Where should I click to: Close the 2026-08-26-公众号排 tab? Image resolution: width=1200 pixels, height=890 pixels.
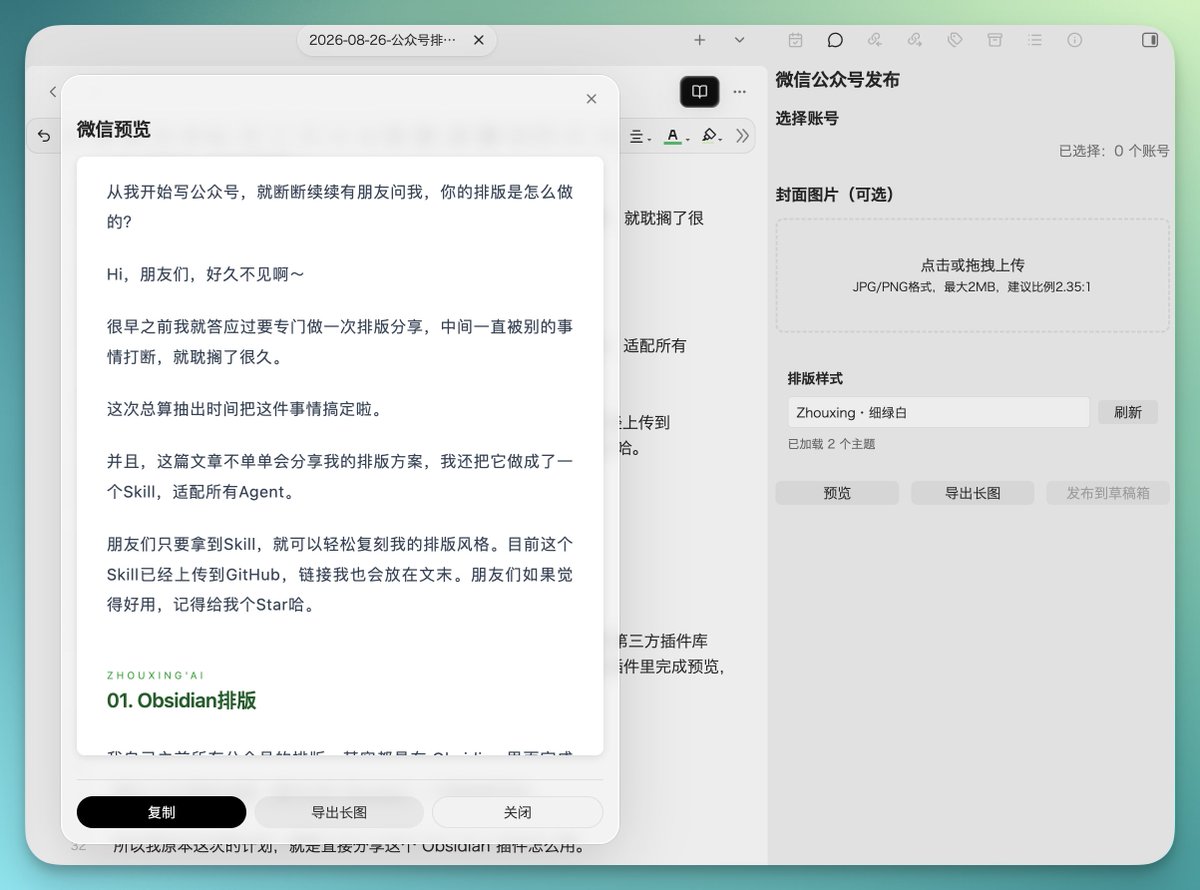point(478,40)
